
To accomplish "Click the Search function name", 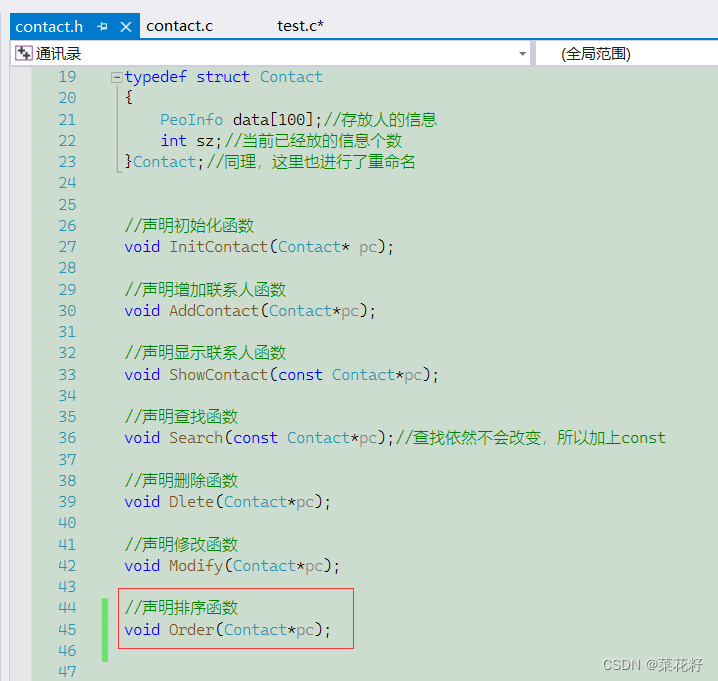I will tap(196, 438).
